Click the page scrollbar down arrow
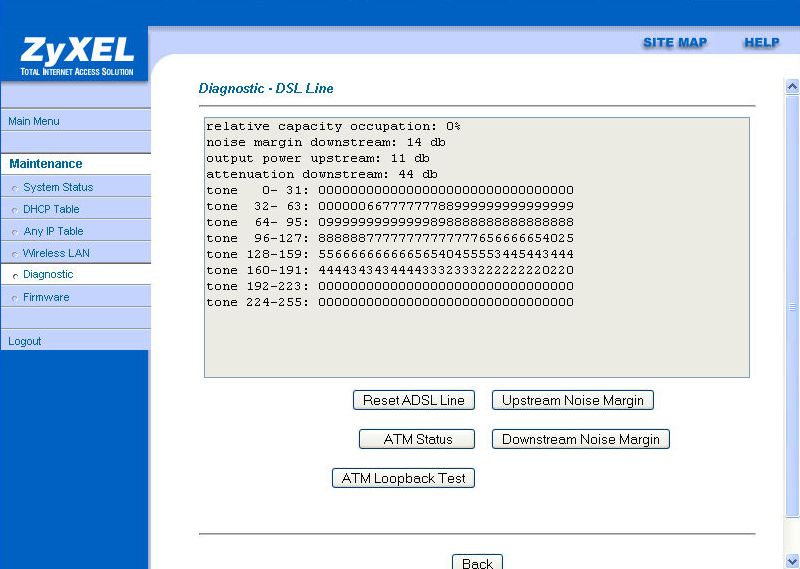Image resolution: width=800 pixels, height=569 pixels. click(793, 561)
